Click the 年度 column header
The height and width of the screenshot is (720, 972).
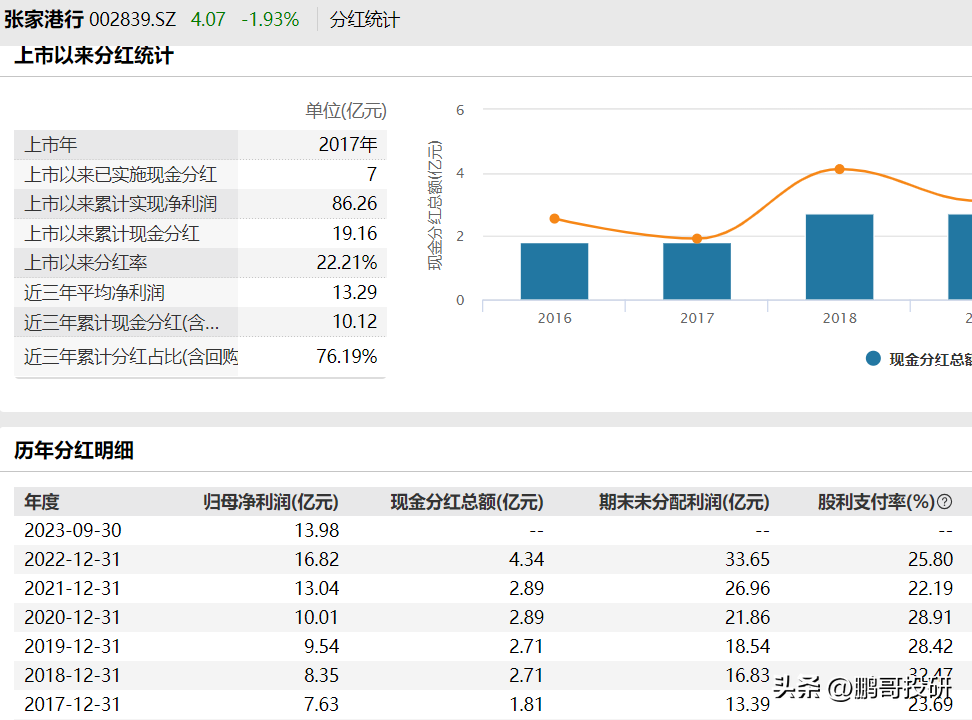42,502
